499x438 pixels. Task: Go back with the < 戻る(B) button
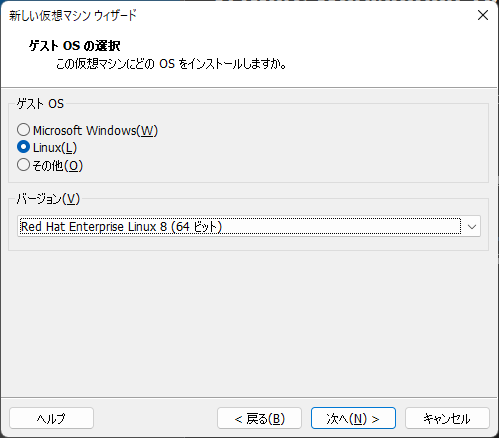point(259,418)
